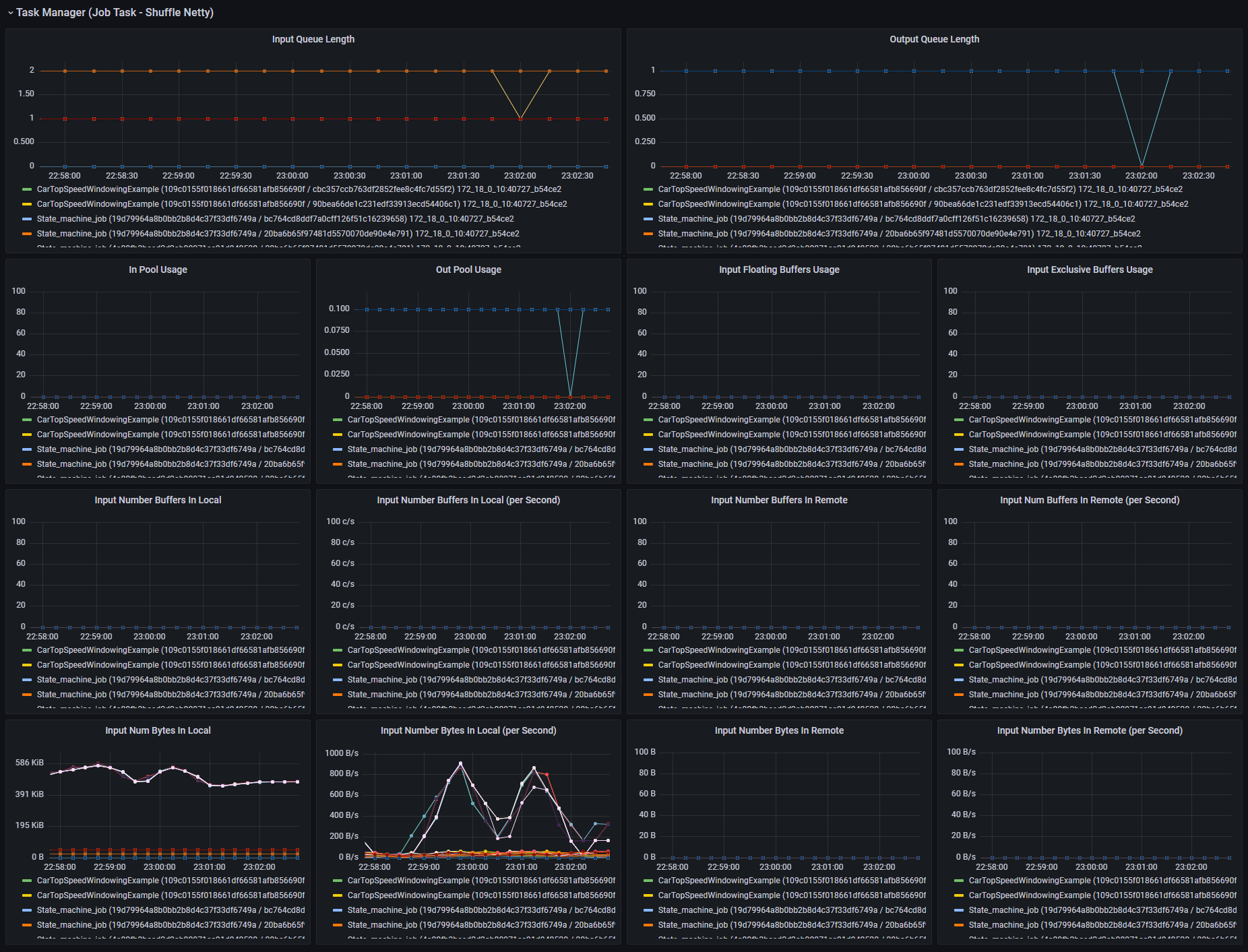
Task: Toggle State_machine_job 20ba6b65 series in Output Queue Length
Action: [900, 234]
